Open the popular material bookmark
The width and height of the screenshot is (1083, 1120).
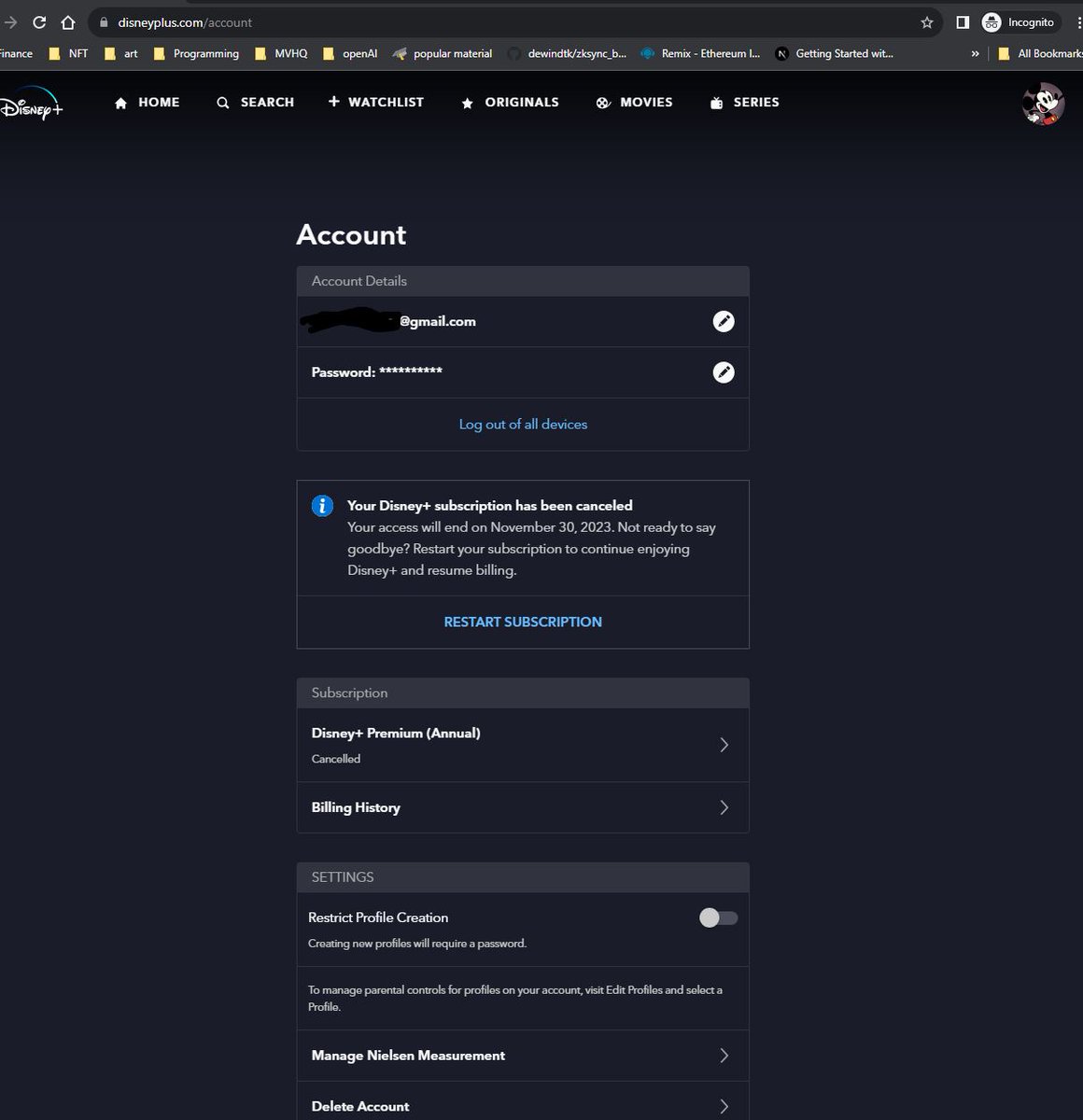coord(443,54)
